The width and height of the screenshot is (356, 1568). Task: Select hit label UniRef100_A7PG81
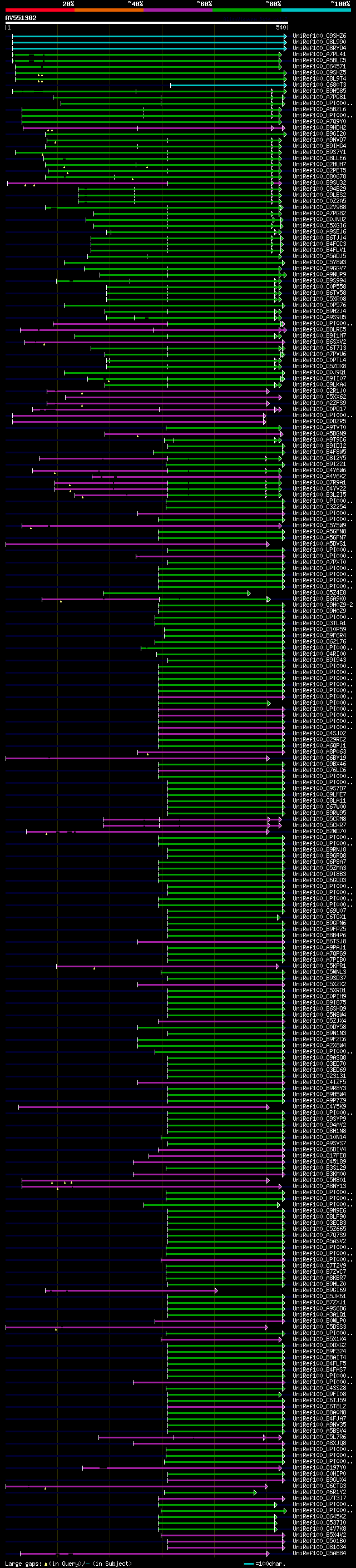point(319,97)
